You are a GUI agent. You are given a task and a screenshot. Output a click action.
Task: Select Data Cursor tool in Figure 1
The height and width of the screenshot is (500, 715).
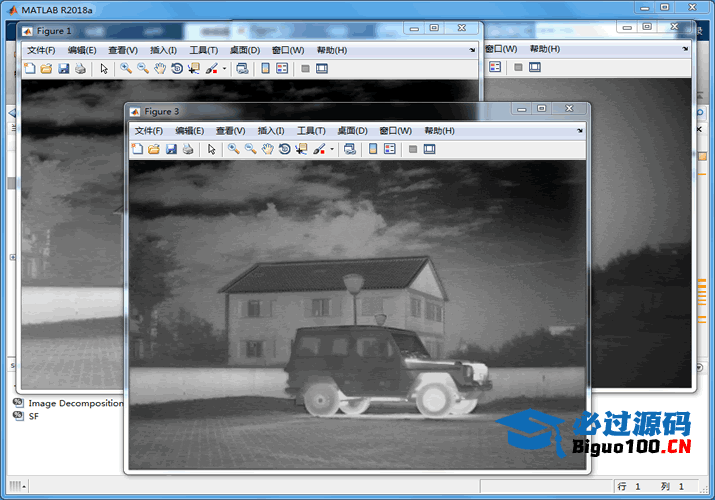tap(193, 68)
